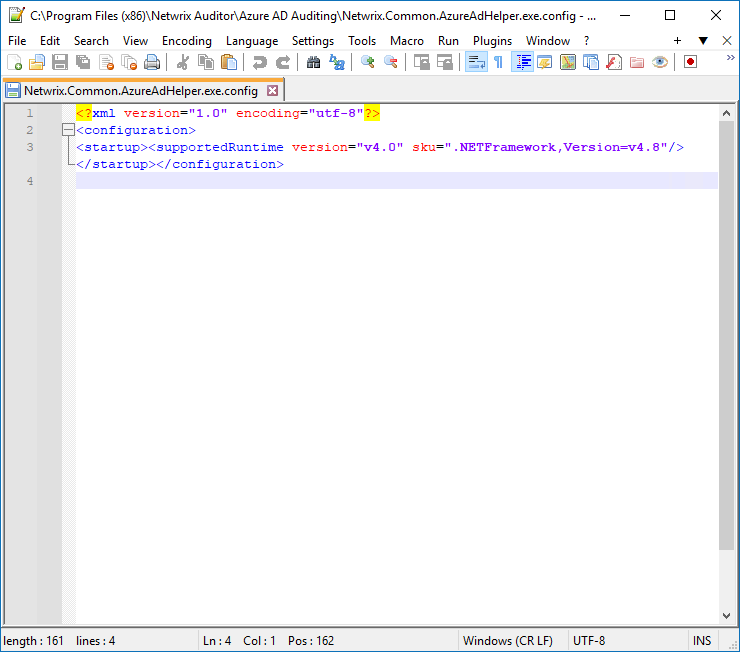Start macro recording with red dot icon
Screen dimensions: 740x652
click(x=690, y=62)
